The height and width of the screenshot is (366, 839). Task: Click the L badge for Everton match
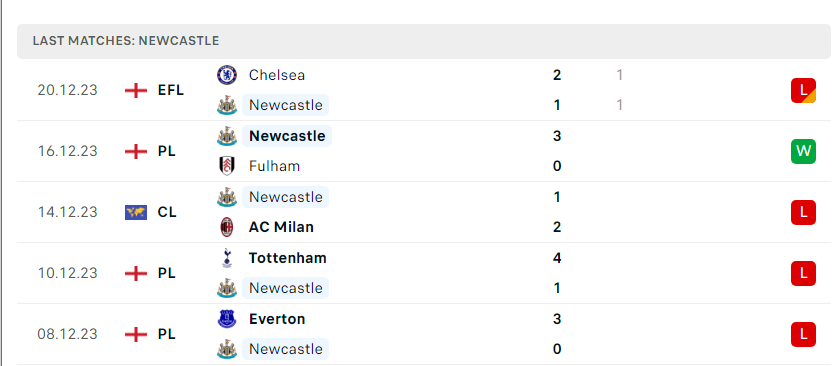pos(803,334)
